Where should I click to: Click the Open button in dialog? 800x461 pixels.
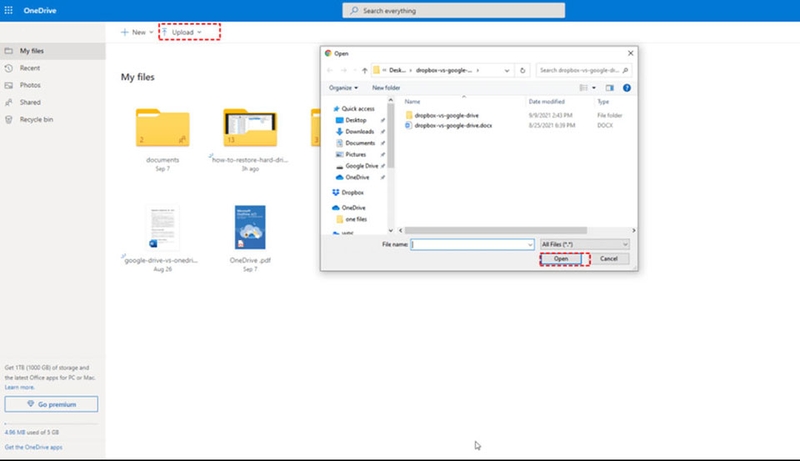click(561, 259)
